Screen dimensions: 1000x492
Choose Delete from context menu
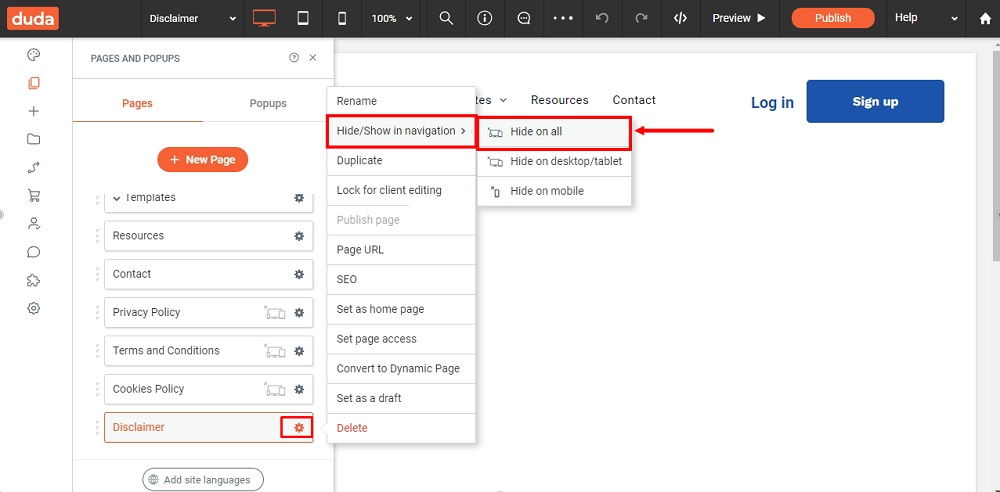pos(401,428)
